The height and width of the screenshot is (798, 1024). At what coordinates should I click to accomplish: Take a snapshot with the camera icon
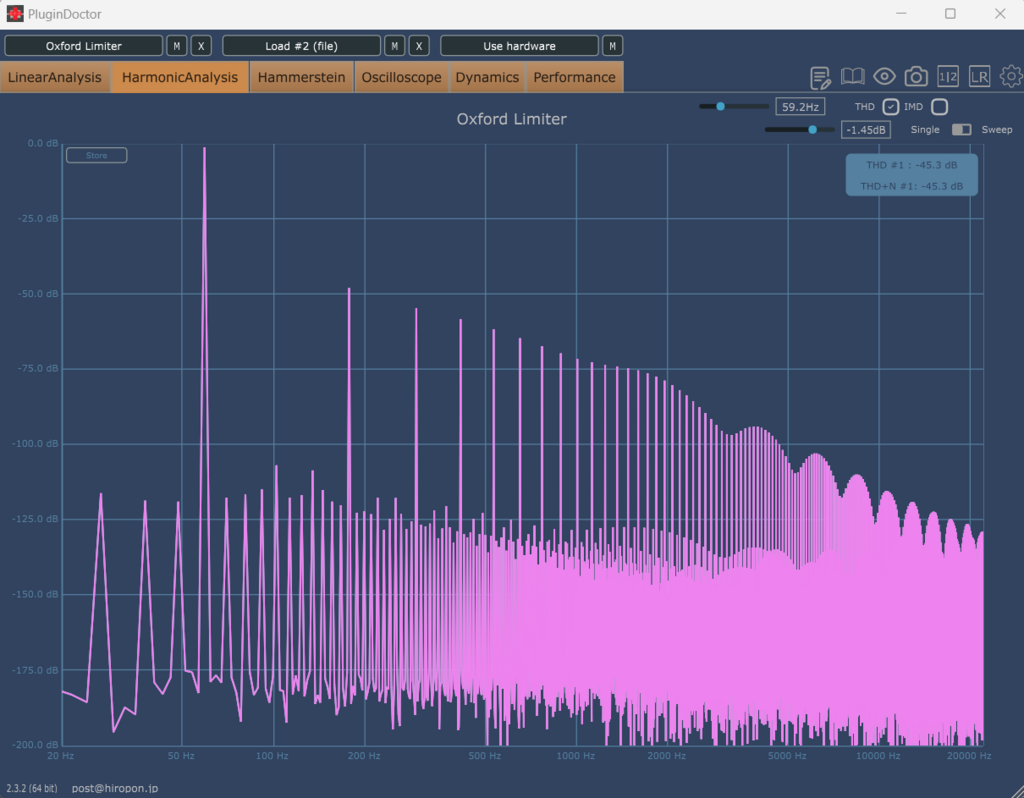click(916, 76)
